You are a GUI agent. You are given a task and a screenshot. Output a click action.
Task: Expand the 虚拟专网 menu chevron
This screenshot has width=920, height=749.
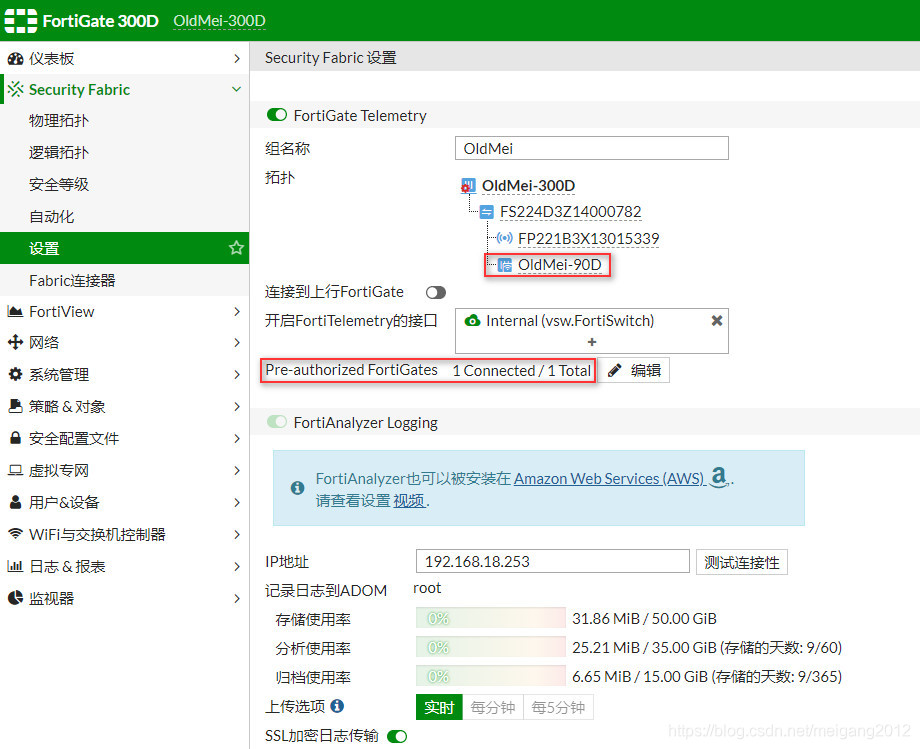236,470
